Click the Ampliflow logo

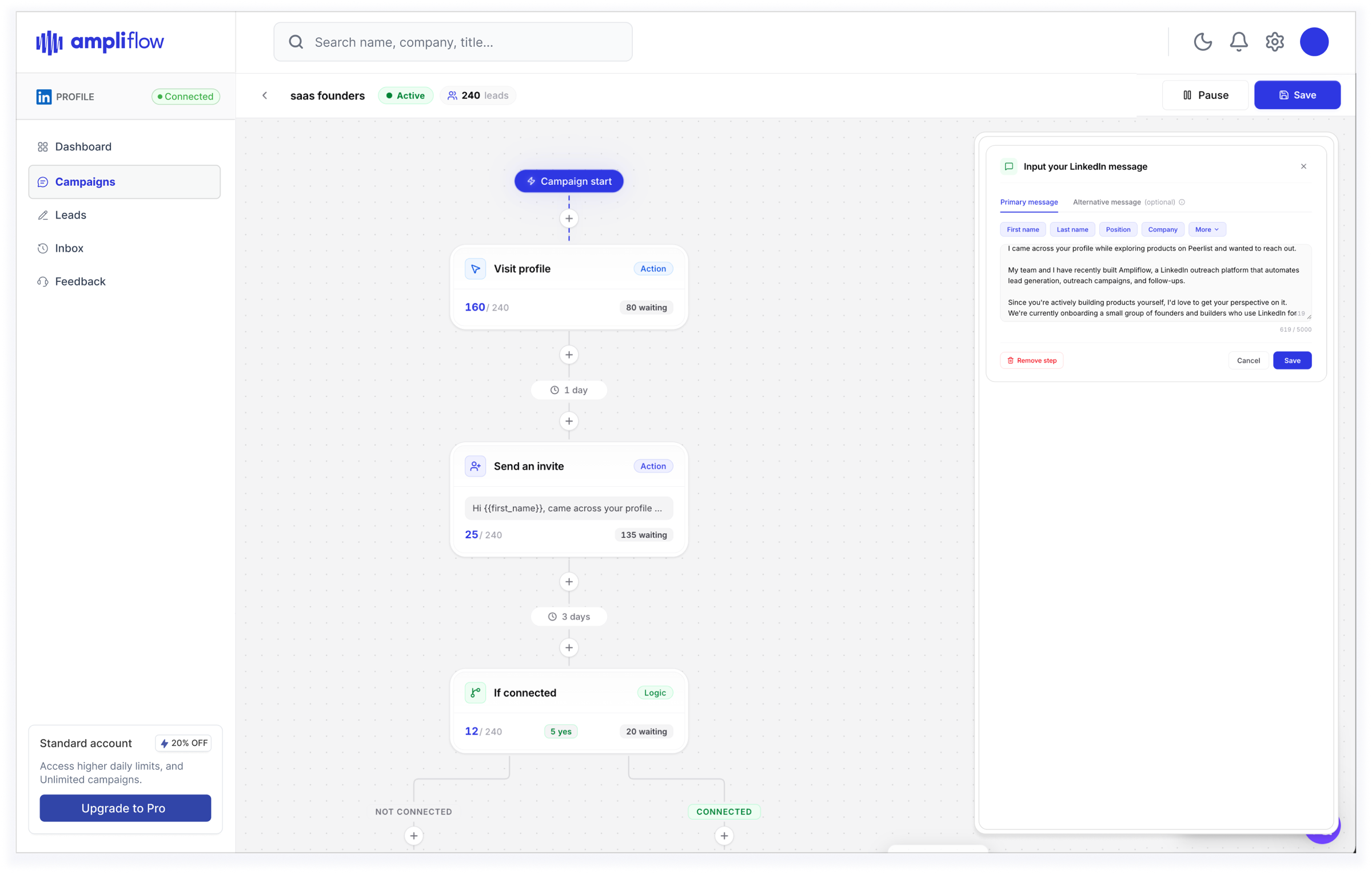tap(100, 42)
